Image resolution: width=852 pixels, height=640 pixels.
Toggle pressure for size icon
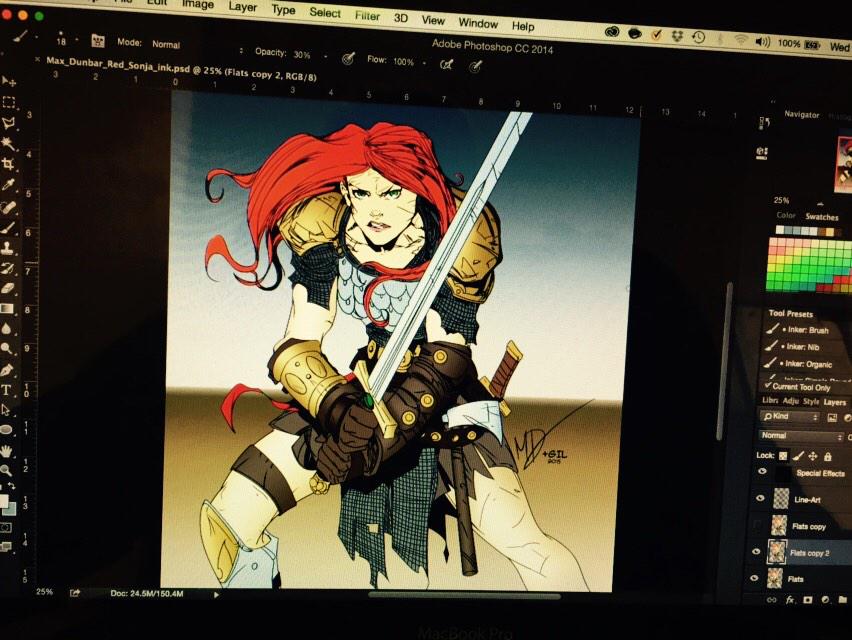475,66
